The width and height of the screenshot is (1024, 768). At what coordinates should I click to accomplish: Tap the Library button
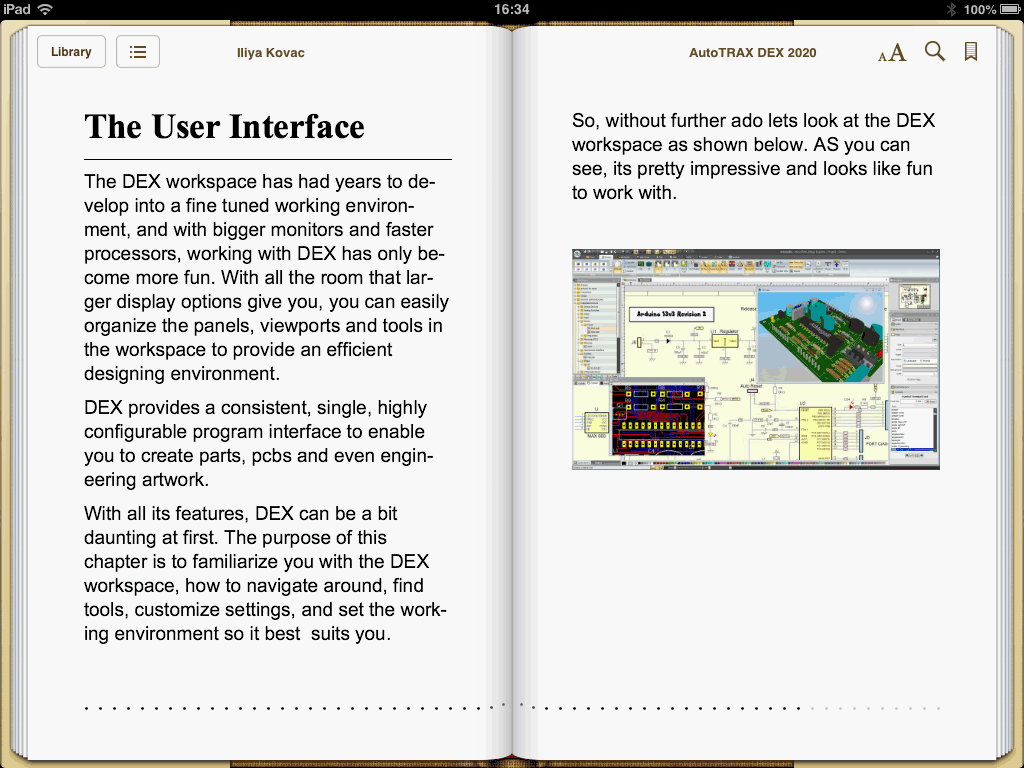[71, 52]
